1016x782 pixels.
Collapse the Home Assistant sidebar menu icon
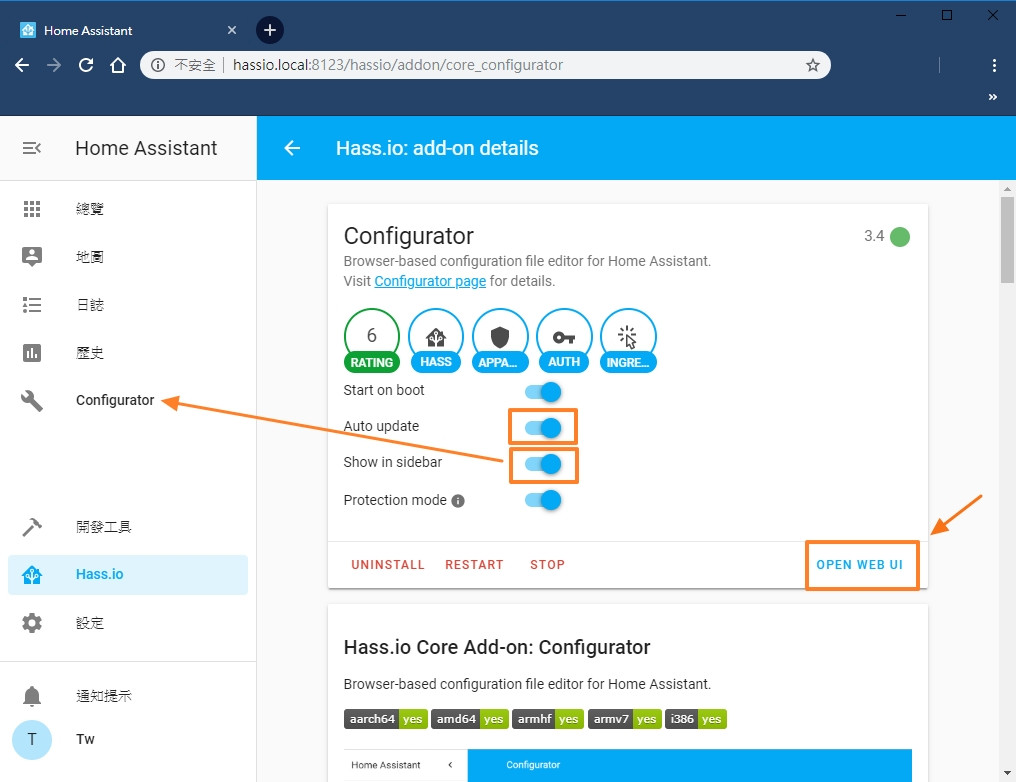pos(32,148)
